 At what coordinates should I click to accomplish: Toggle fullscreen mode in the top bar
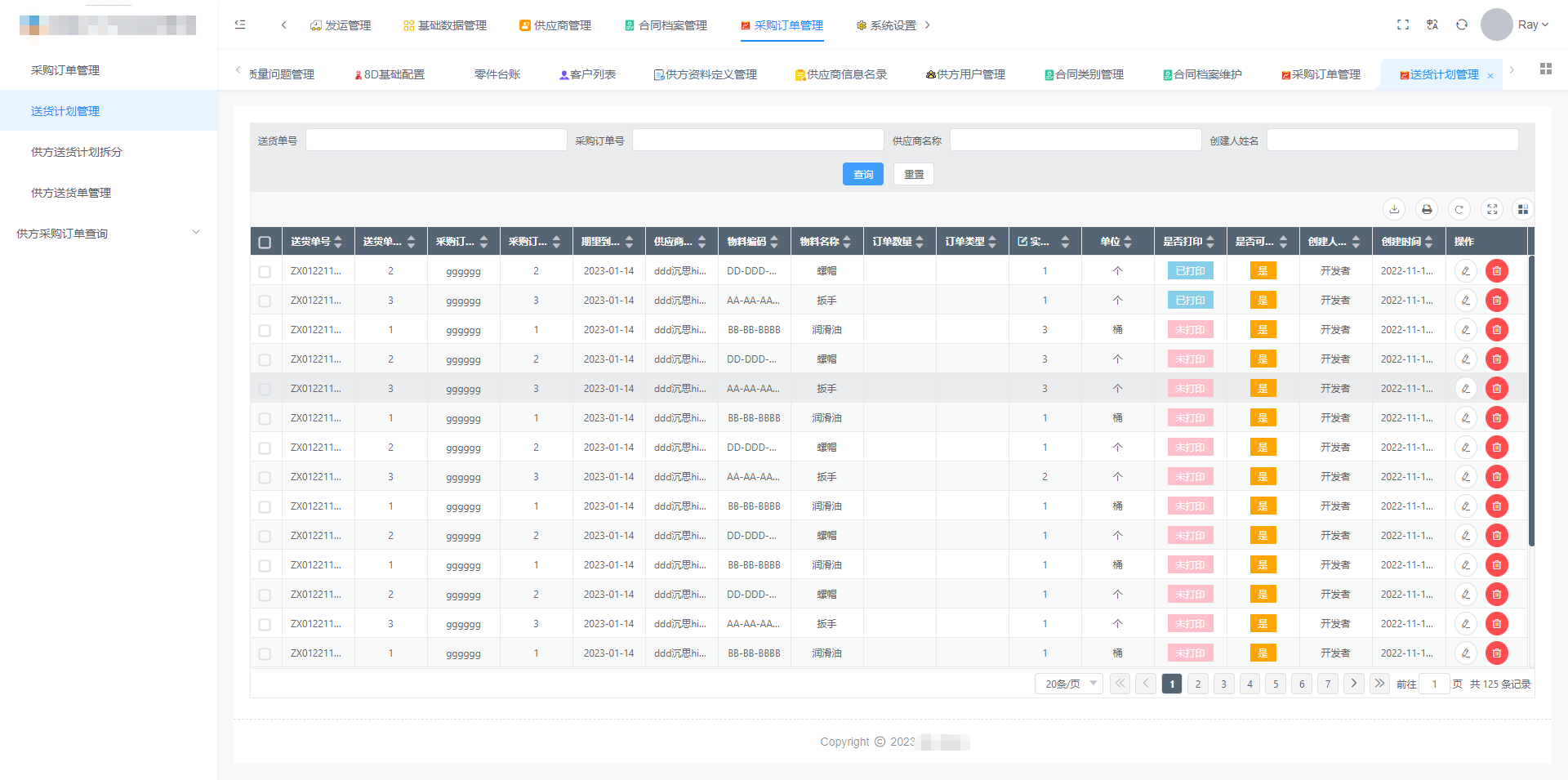tap(1403, 25)
